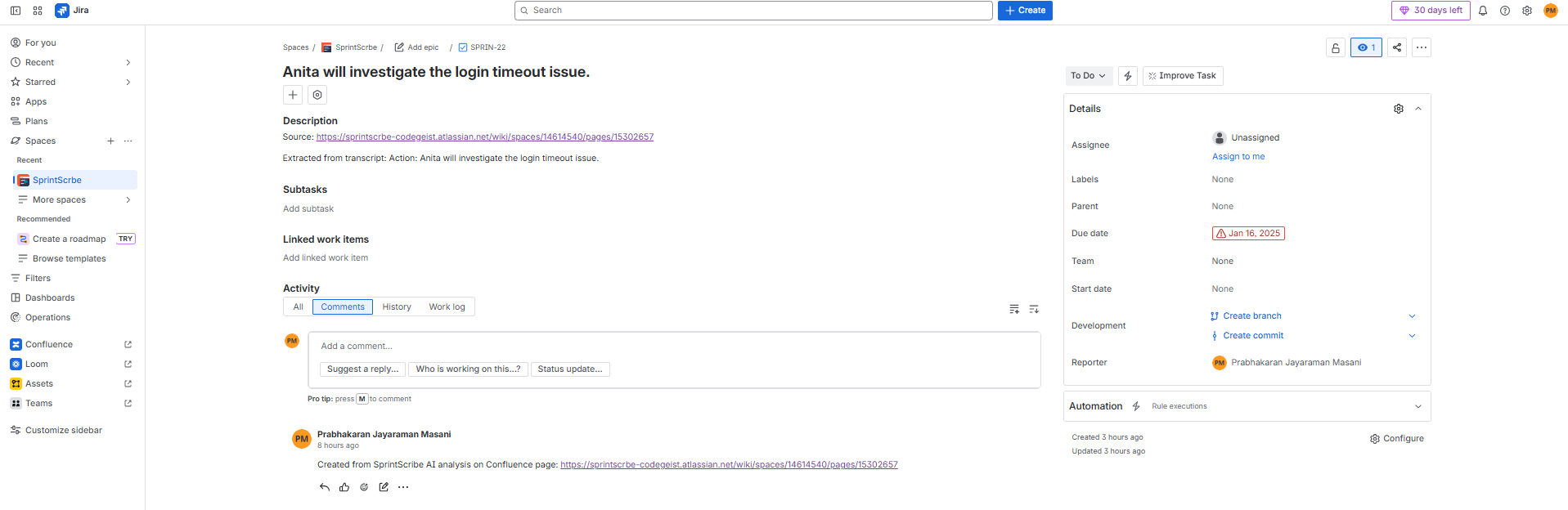Collapse the Details panel chevron
Image resolution: width=1568 pixels, height=510 pixels.
click(1418, 109)
